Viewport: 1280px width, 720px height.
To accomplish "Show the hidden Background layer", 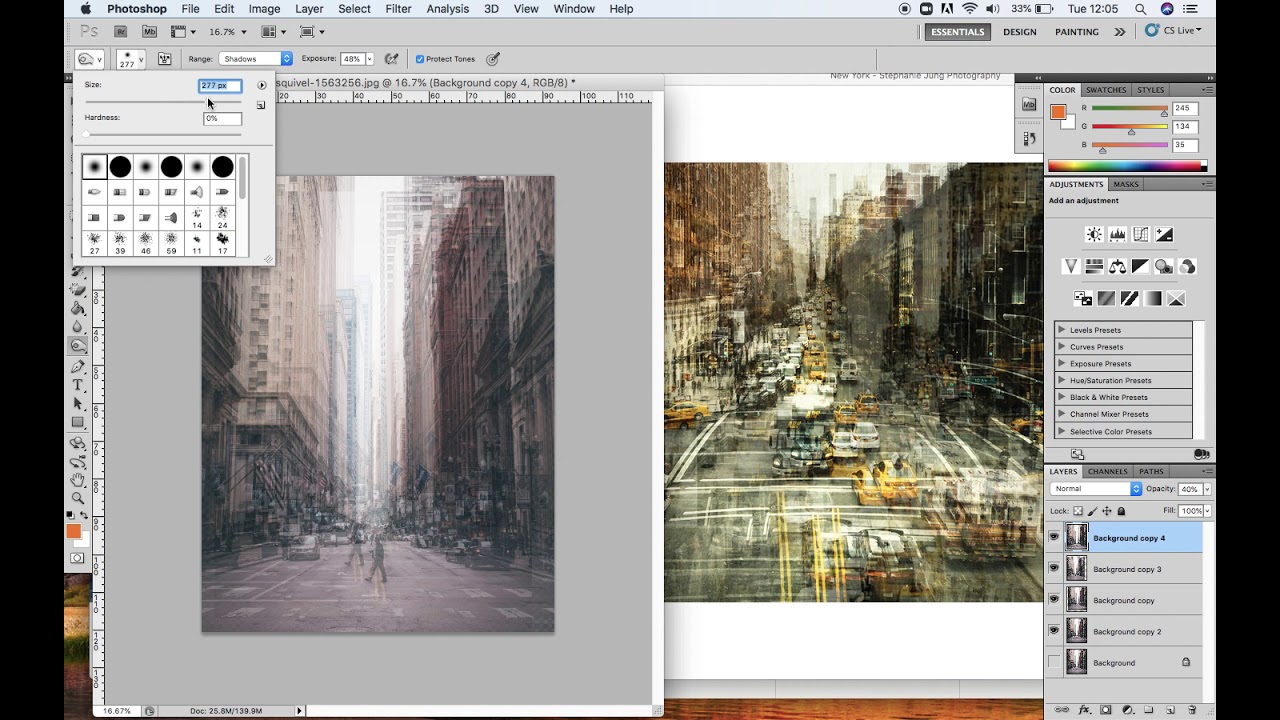I will click(x=1053, y=662).
